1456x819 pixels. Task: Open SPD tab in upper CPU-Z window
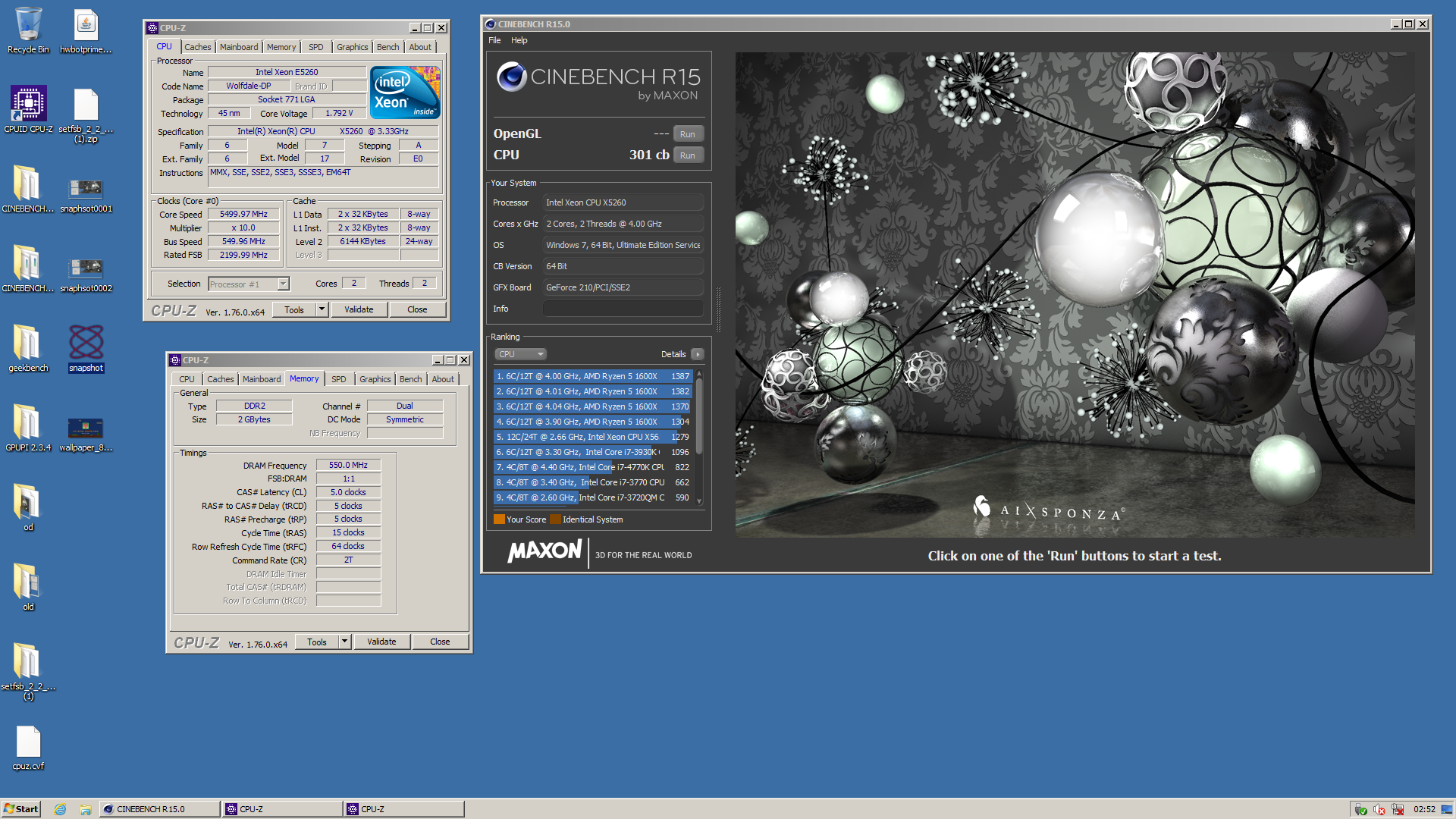[x=316, y=47]
